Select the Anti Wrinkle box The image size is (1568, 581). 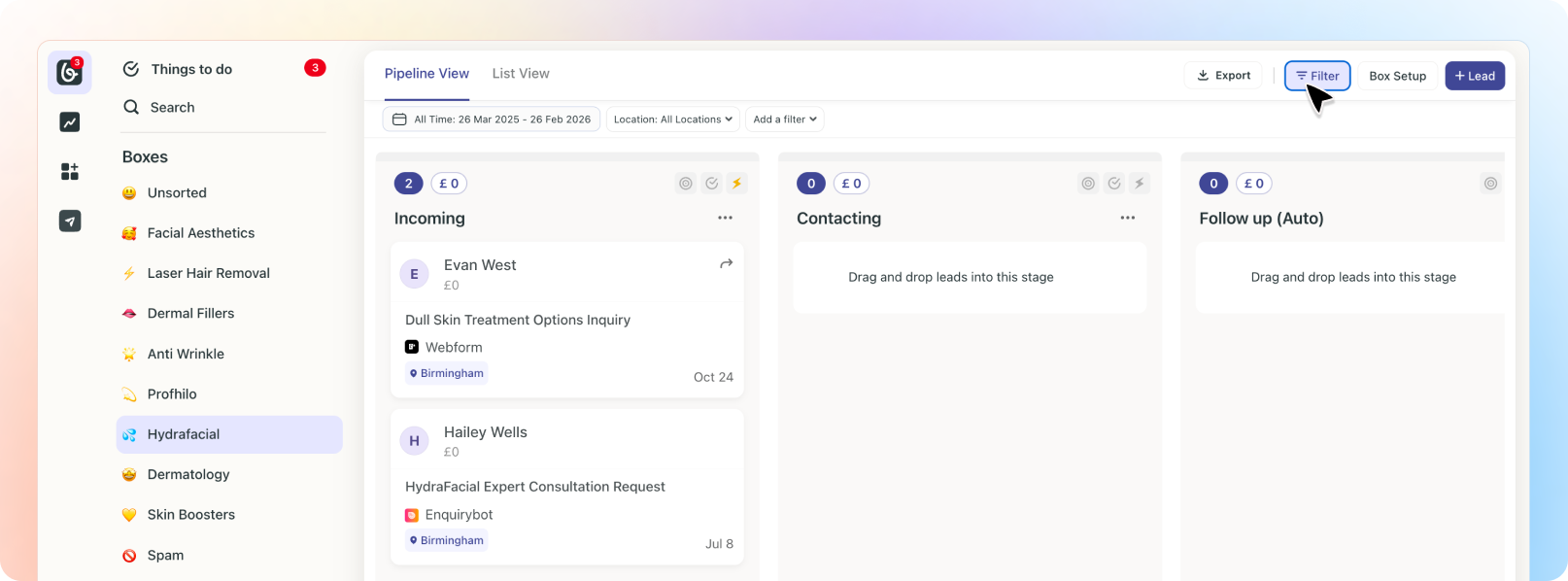(229, 354)
